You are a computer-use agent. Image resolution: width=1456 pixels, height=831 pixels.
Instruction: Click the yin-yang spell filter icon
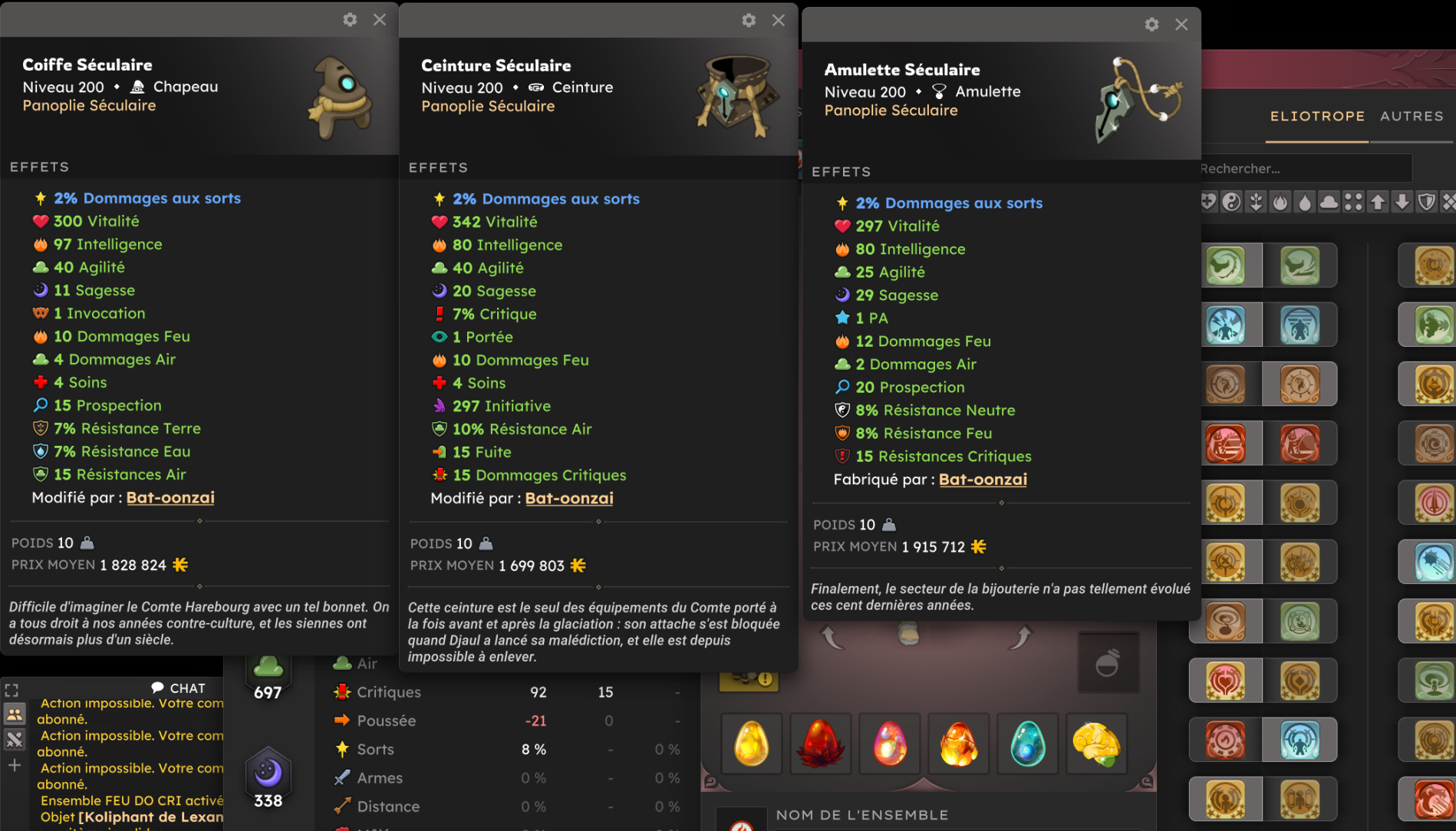1231,202
